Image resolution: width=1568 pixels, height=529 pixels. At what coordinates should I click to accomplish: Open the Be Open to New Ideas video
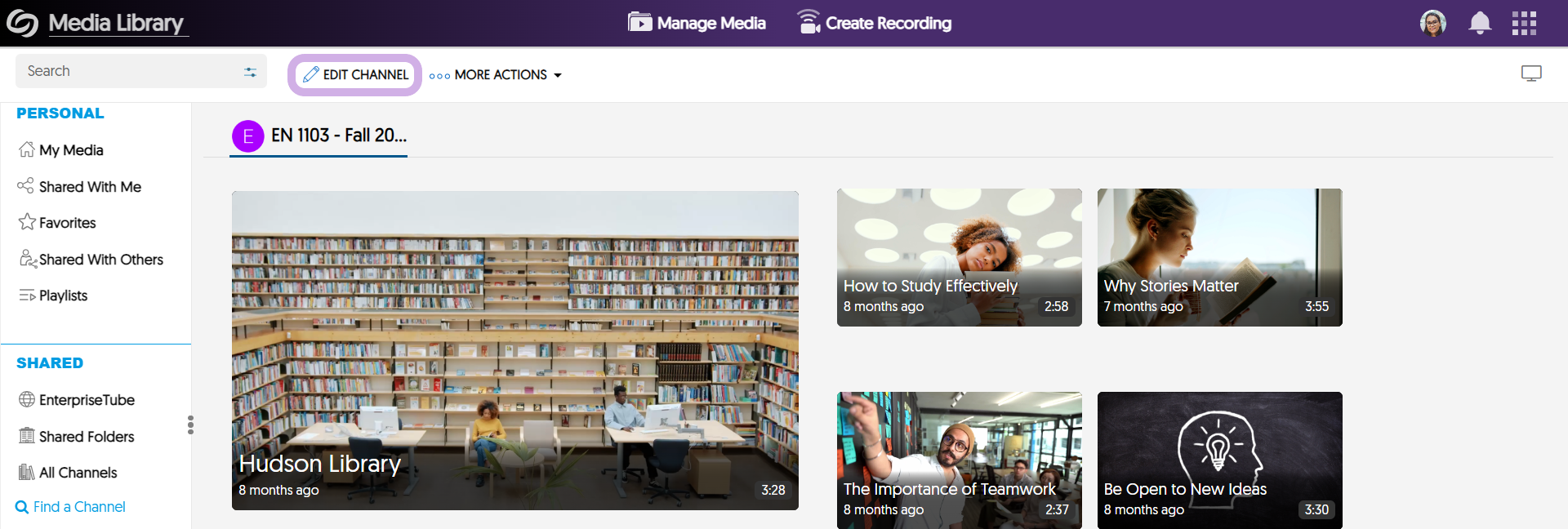pos(1220,460)
